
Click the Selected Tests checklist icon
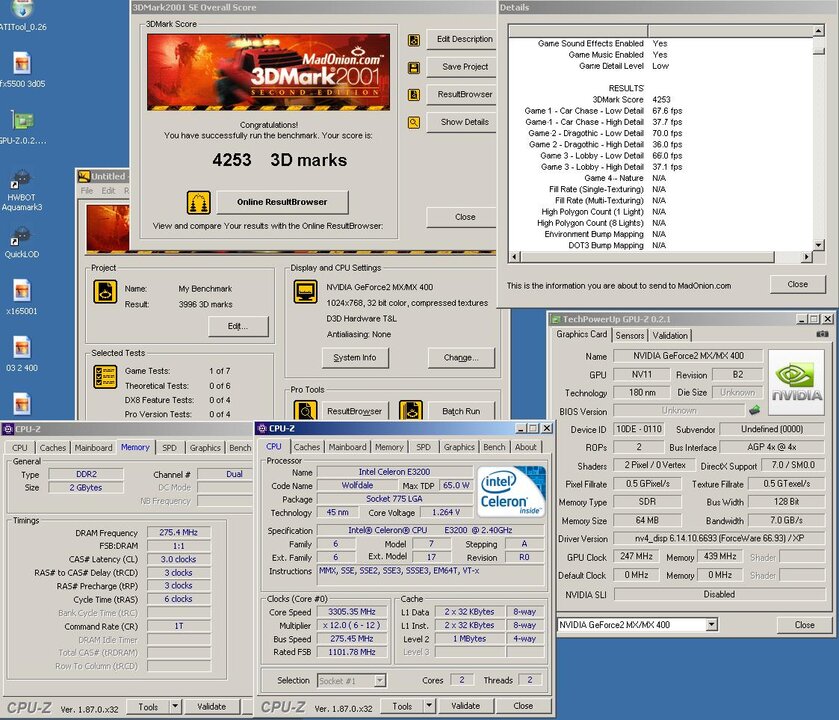coord(105,377)
